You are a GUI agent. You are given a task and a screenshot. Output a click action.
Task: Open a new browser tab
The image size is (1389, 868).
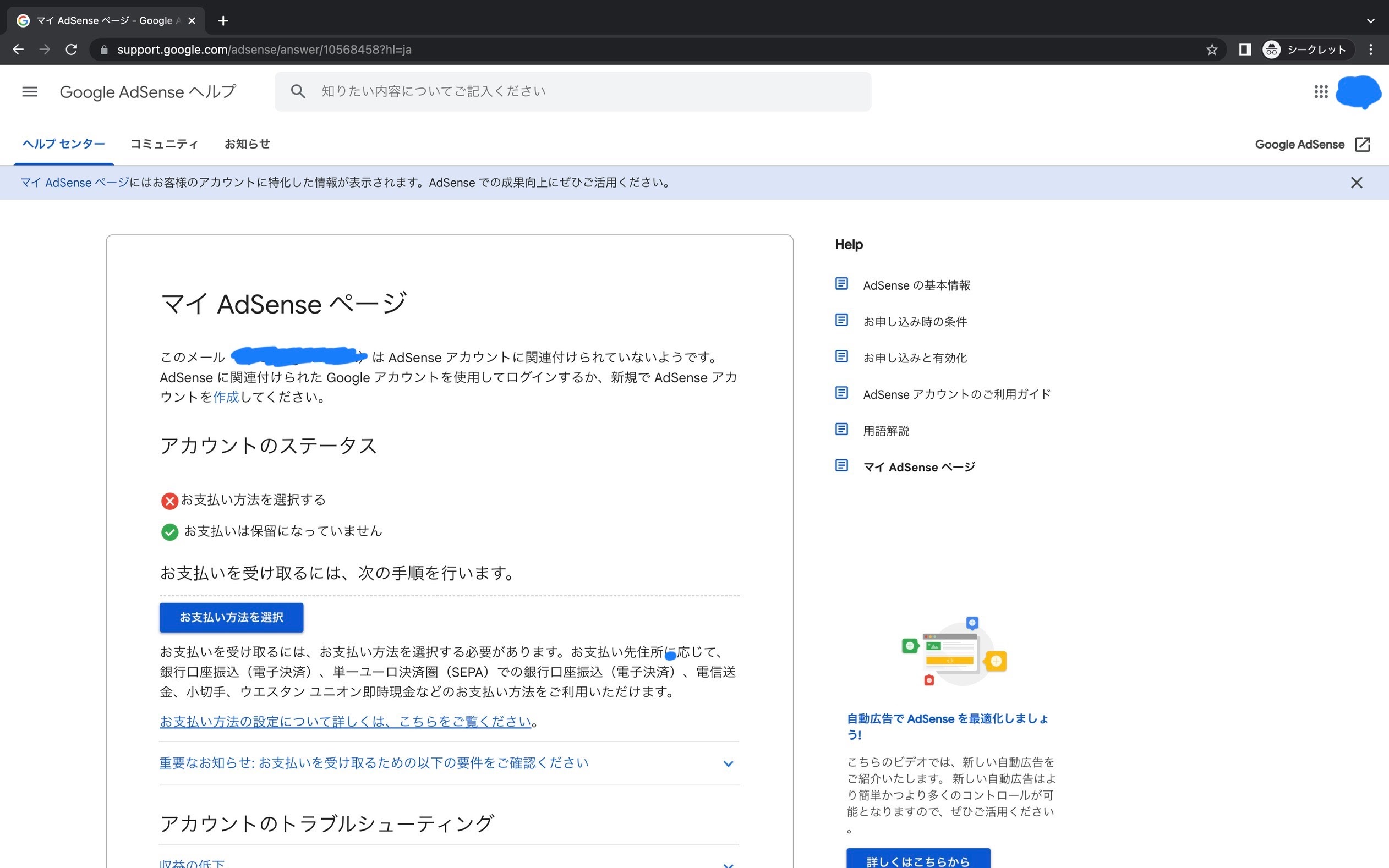[x=223, y=21]
